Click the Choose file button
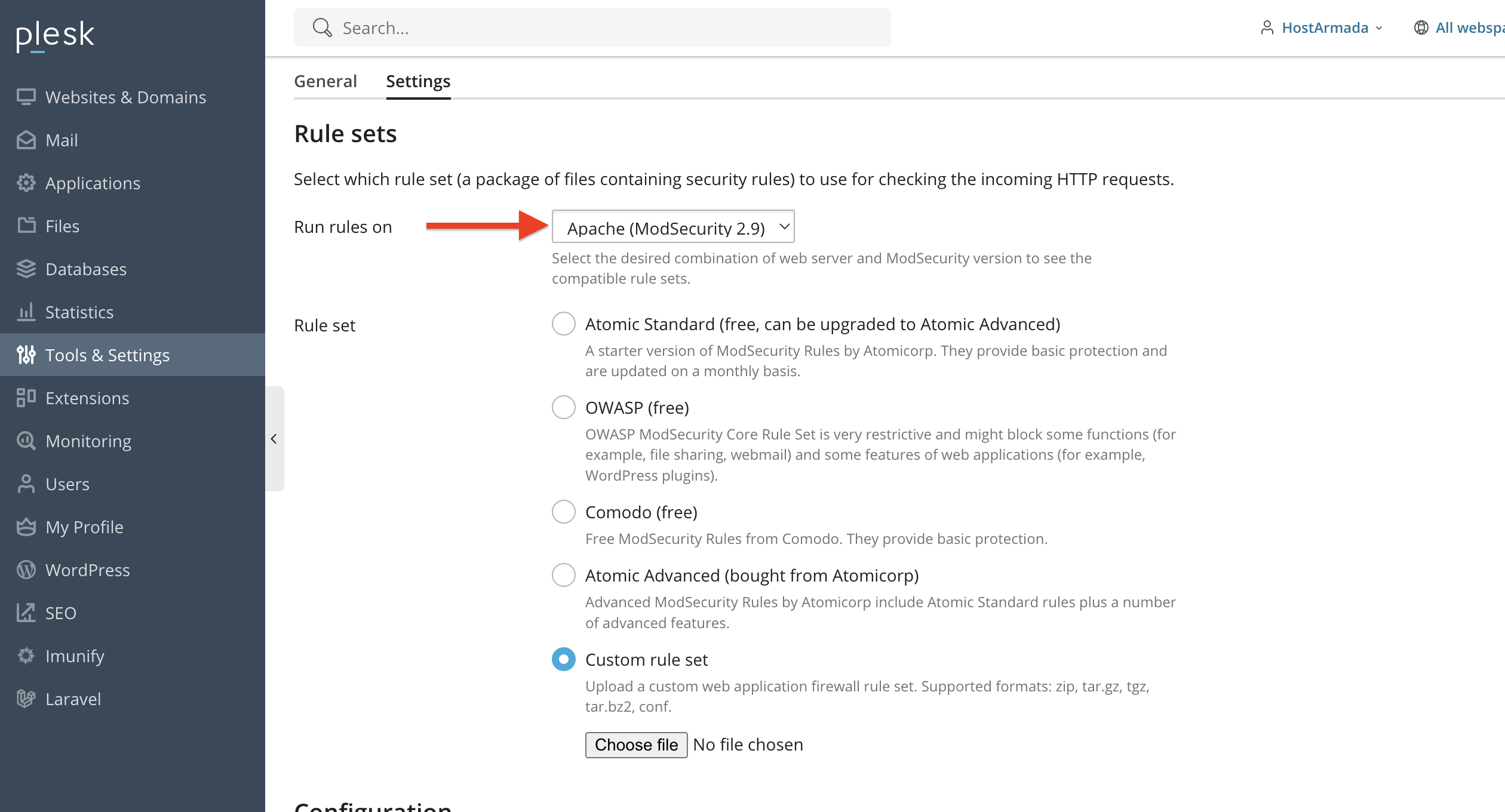The image size is (1505, 812). (x=635, y=745)
